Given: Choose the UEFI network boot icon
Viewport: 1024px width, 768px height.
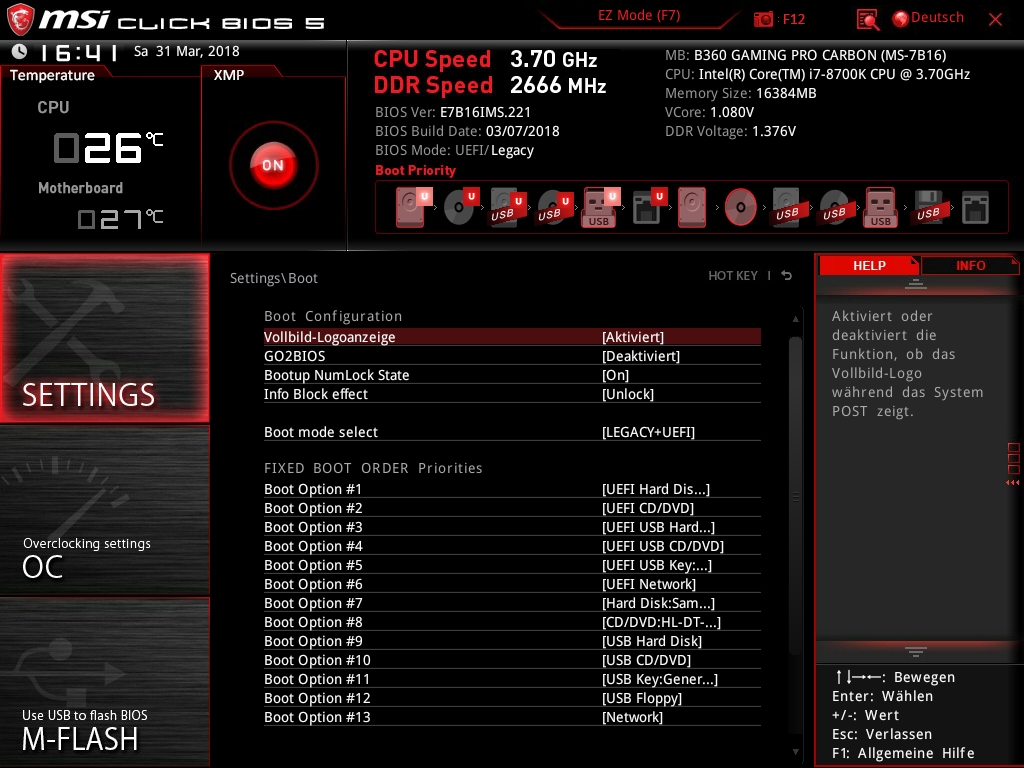Looking at the screenshot, I should [649, 207].
